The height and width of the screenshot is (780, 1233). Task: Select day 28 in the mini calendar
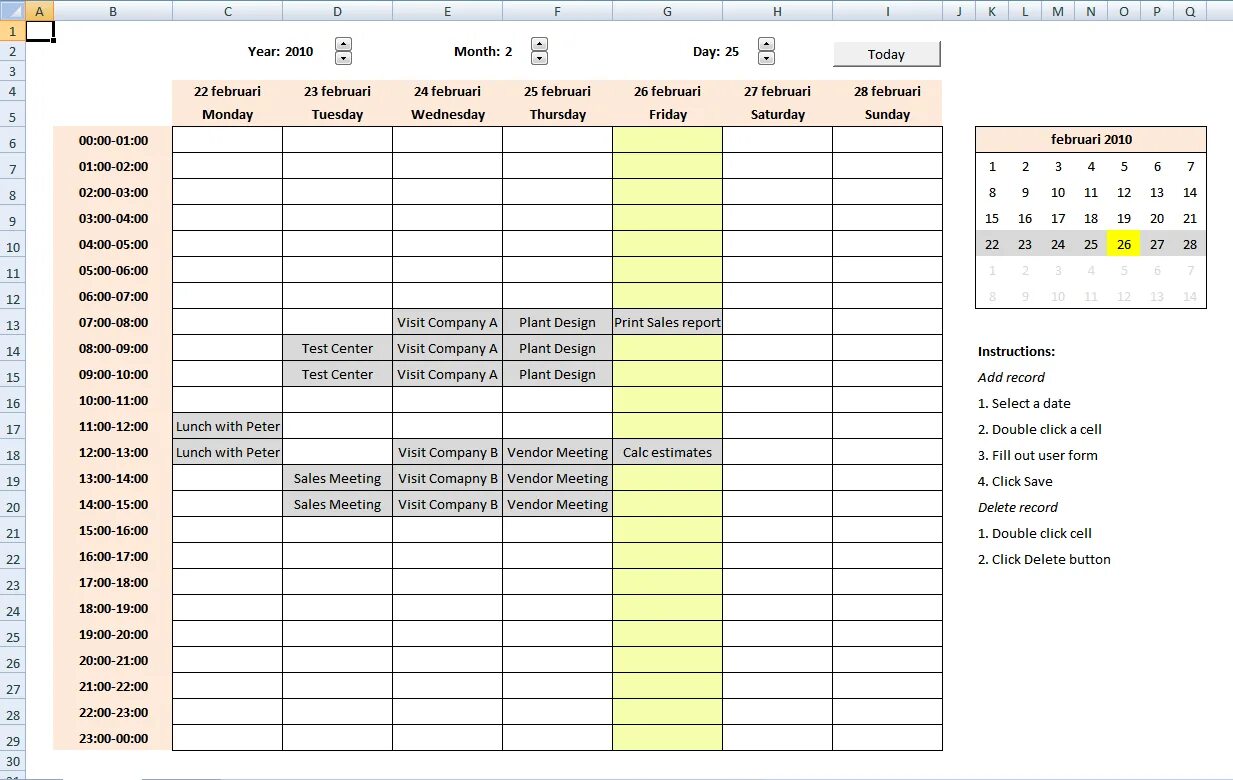coord(1190,244)
